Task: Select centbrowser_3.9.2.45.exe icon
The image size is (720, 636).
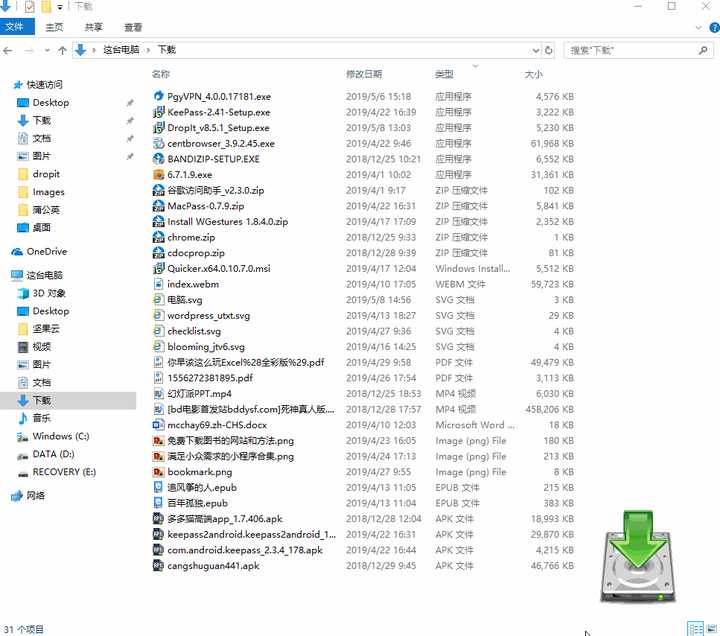Action: click(158, 143)
